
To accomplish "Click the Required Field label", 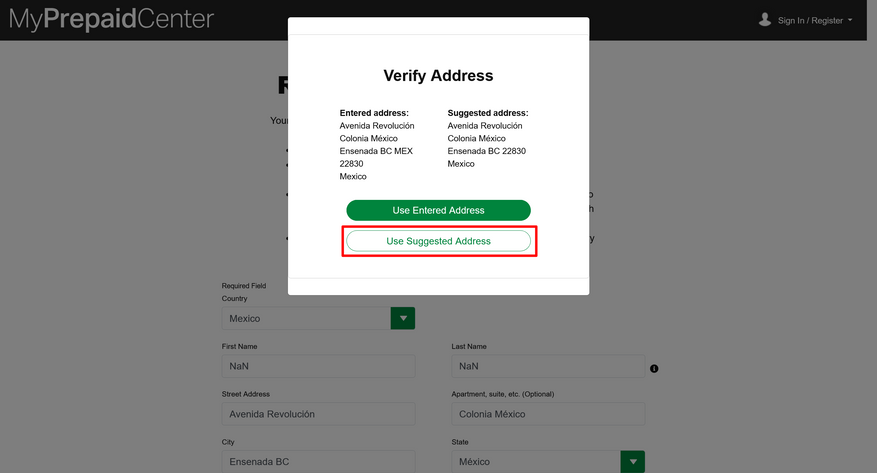I will (244, 286).
